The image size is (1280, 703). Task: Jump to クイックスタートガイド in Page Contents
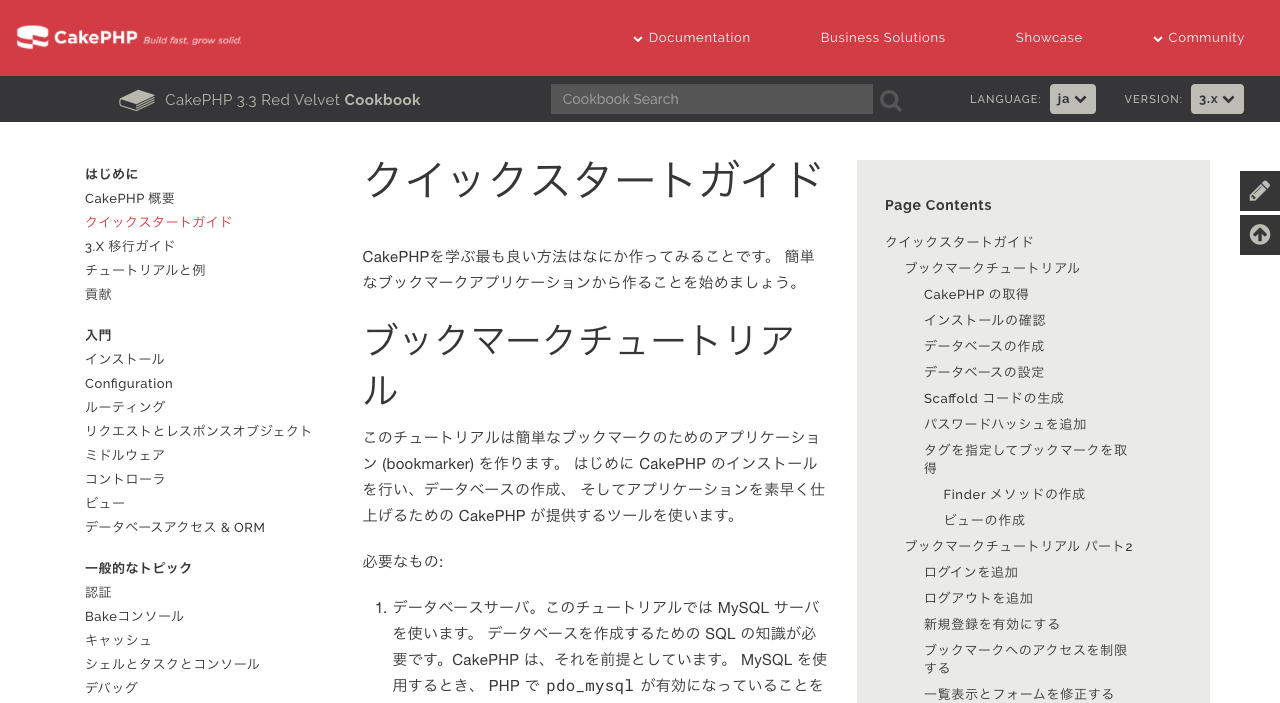pyautogui.click(x=959, y=242)
